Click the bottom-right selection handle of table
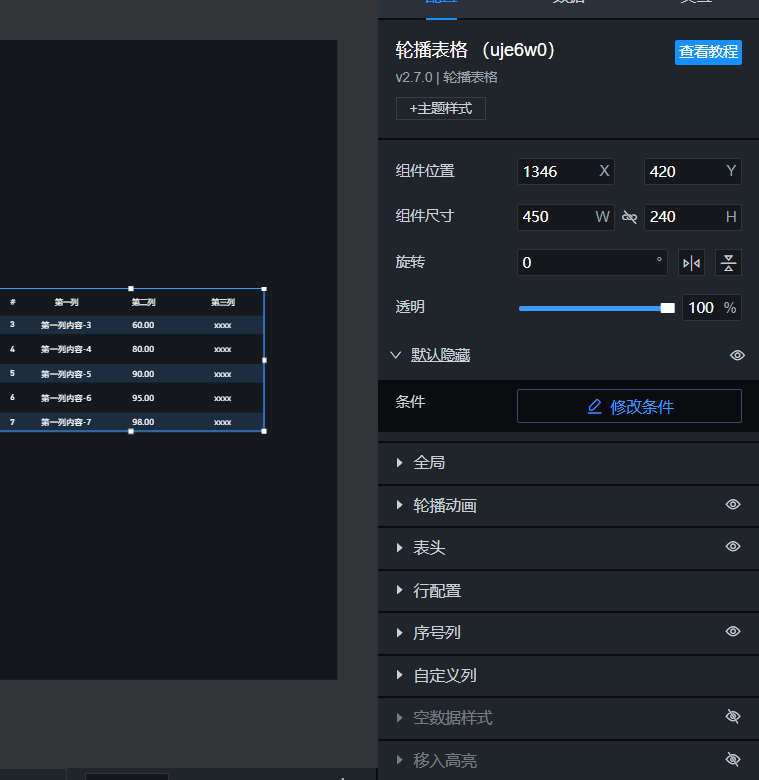Image resolution: width=759 pixels, height=780 pixels. 264,431
